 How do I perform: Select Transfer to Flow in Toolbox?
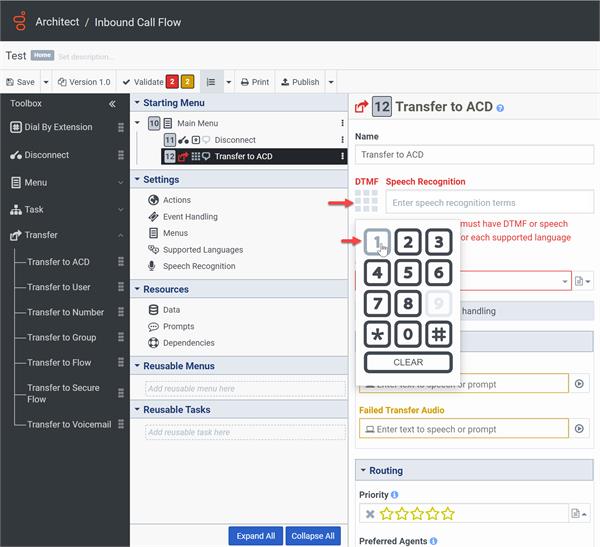tap(59, 363)
